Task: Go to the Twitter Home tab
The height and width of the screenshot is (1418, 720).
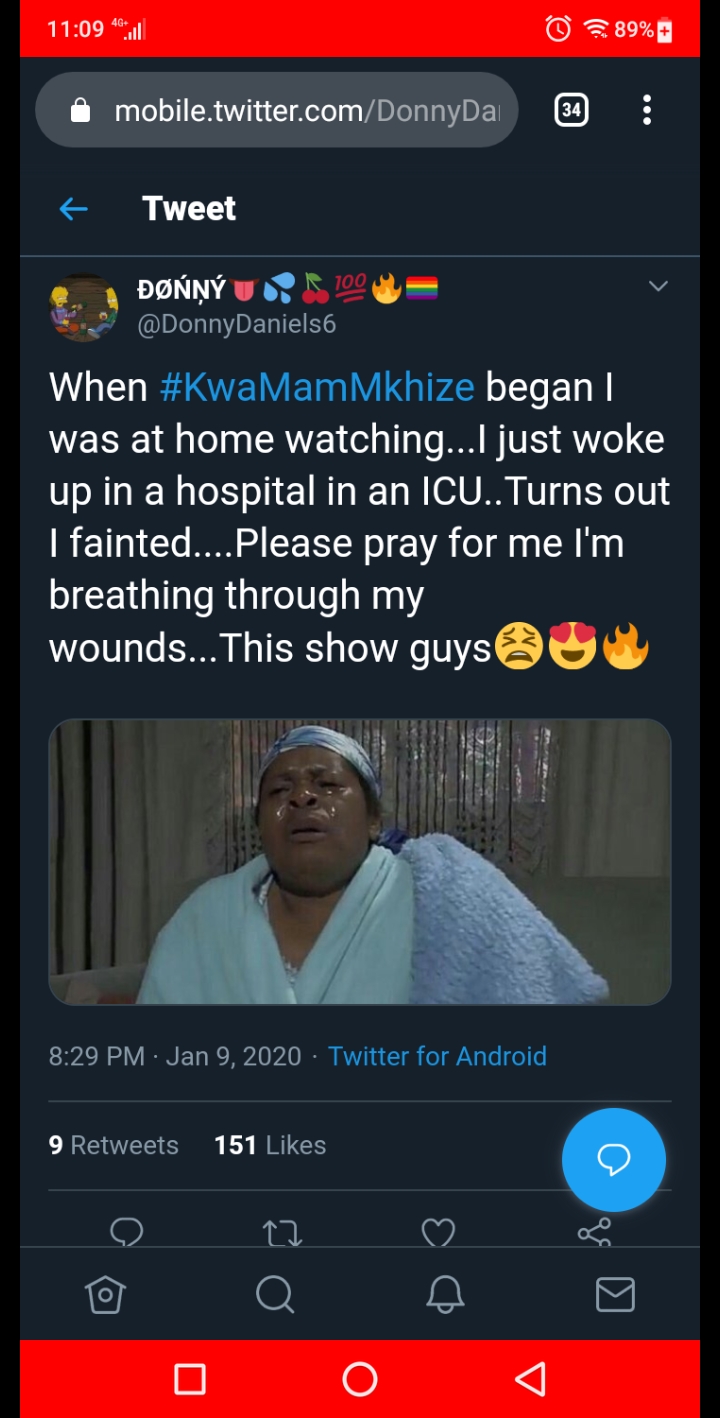Action: click(105, 1295)
